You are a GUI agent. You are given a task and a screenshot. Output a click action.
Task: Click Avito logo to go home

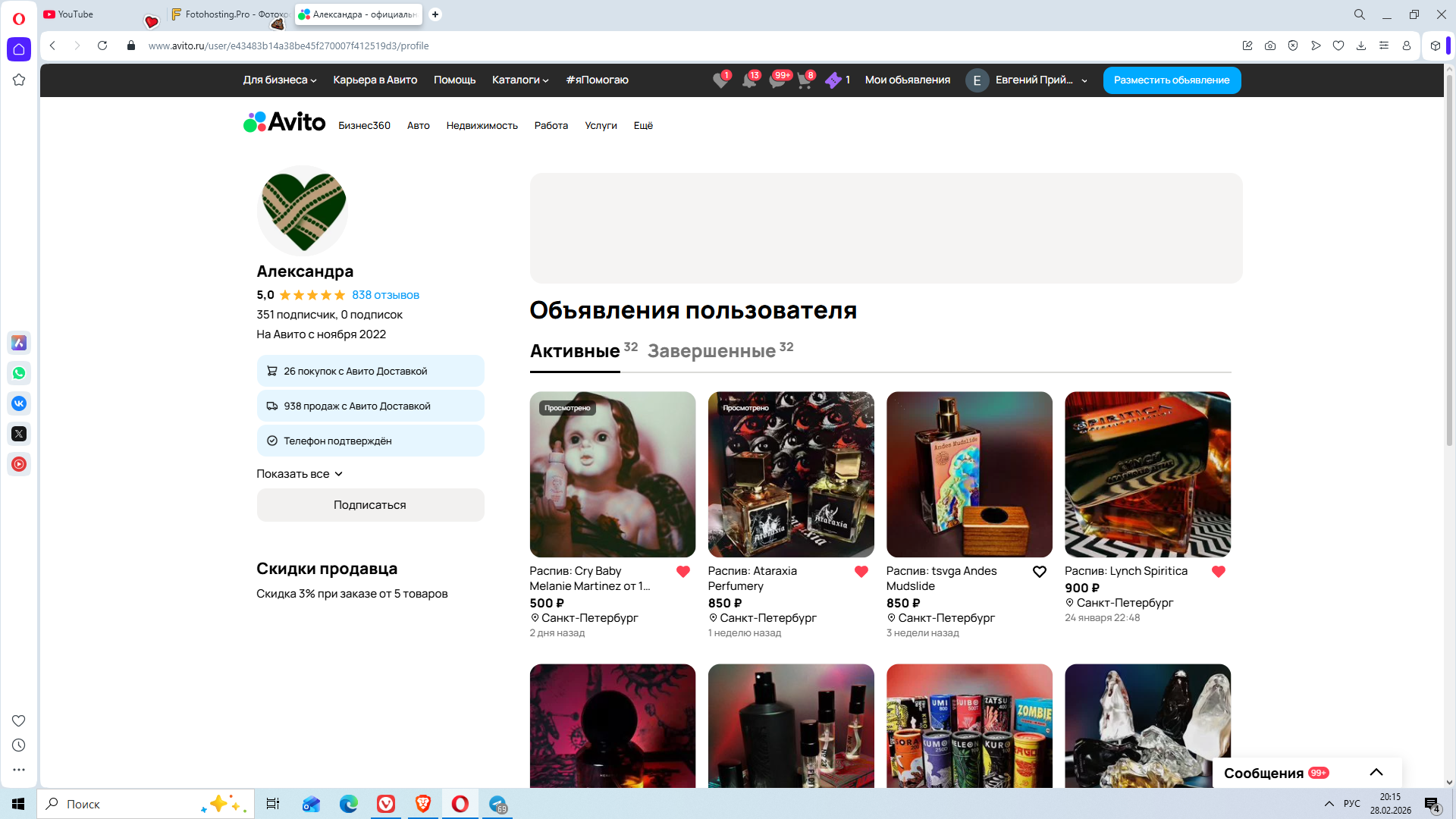click(284, 122)
